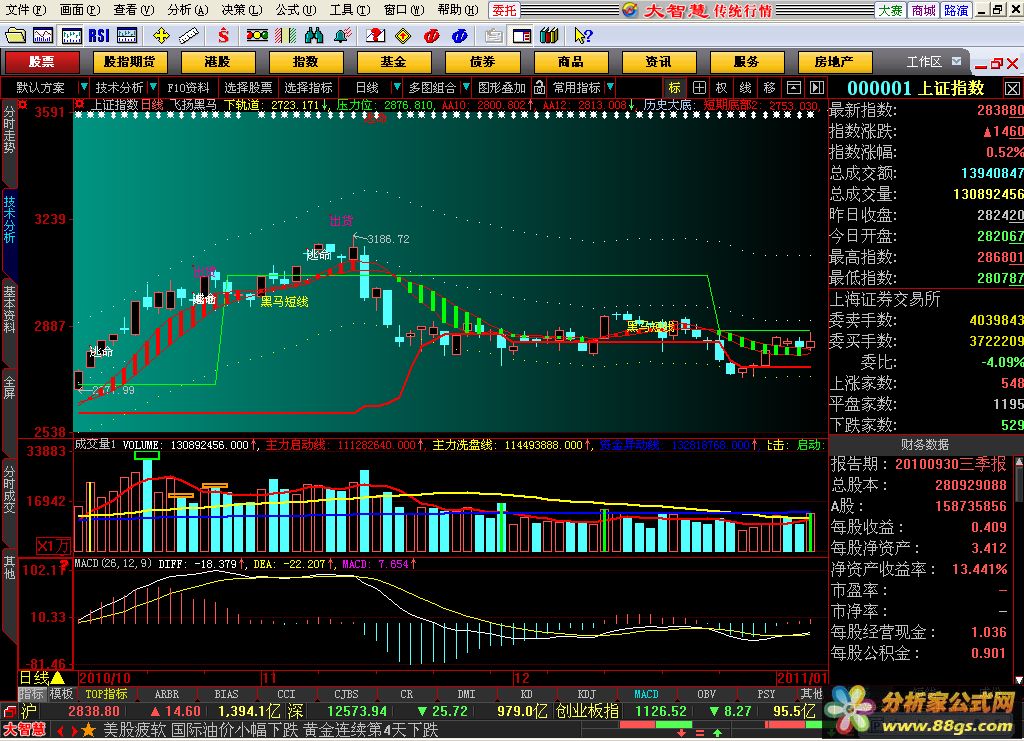The height and width of the screenshot is (741, 1024).
Task: Click the 财务数据 panel header
Action: click(x=925, y=445)
